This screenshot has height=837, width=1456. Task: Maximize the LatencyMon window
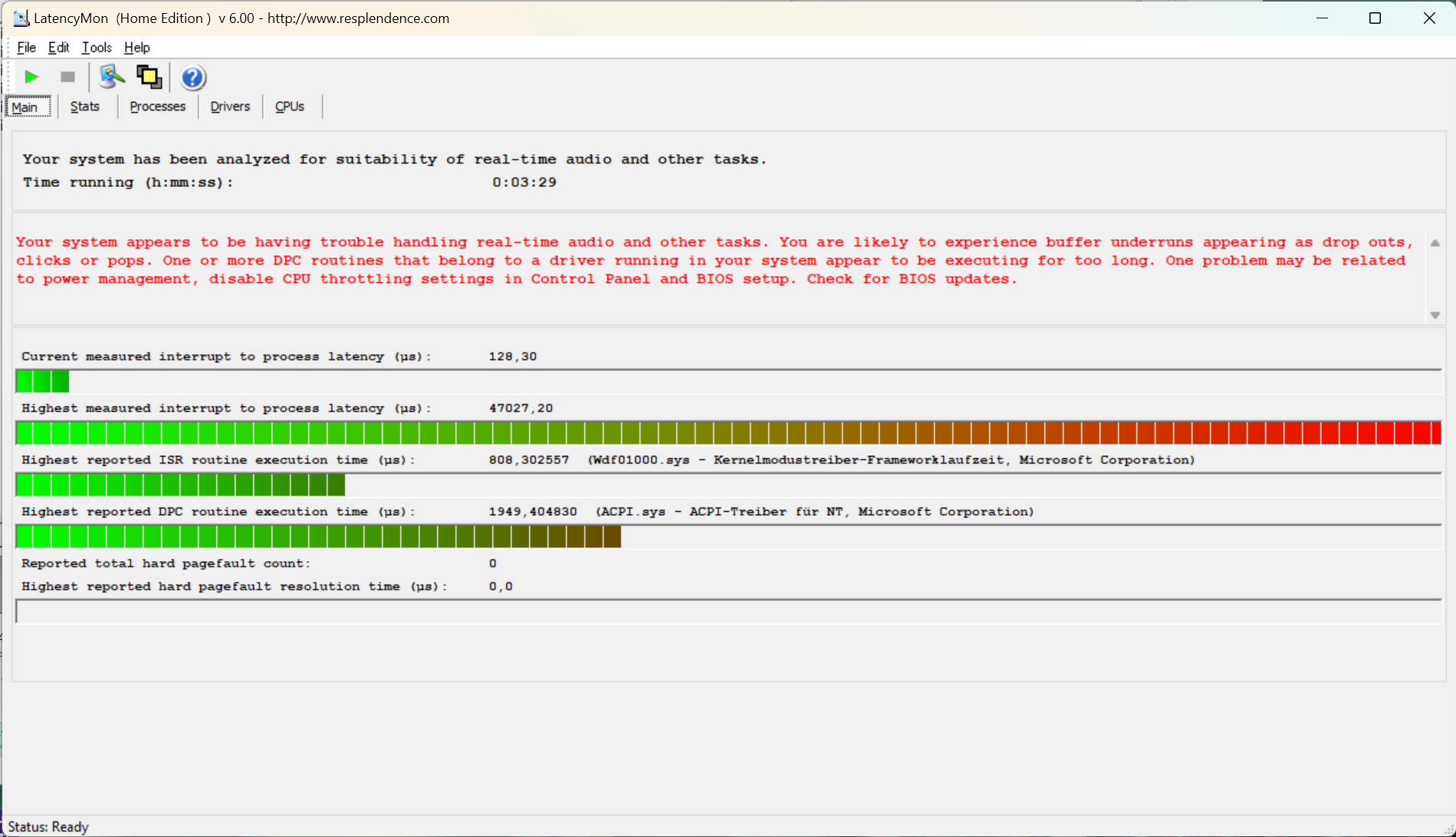(1375, 18)
